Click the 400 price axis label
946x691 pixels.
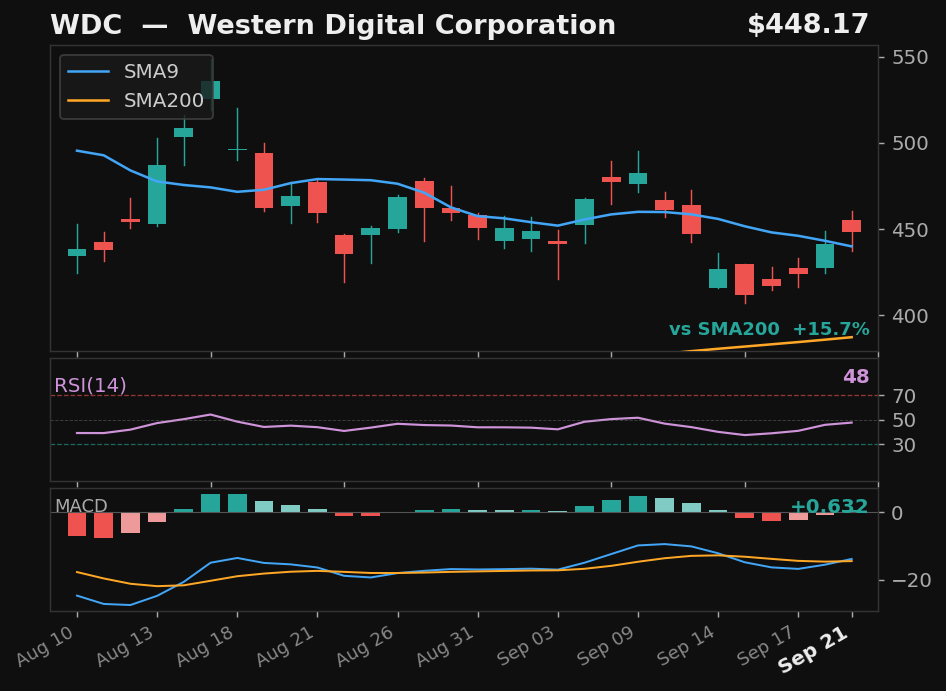coord(910,316)
